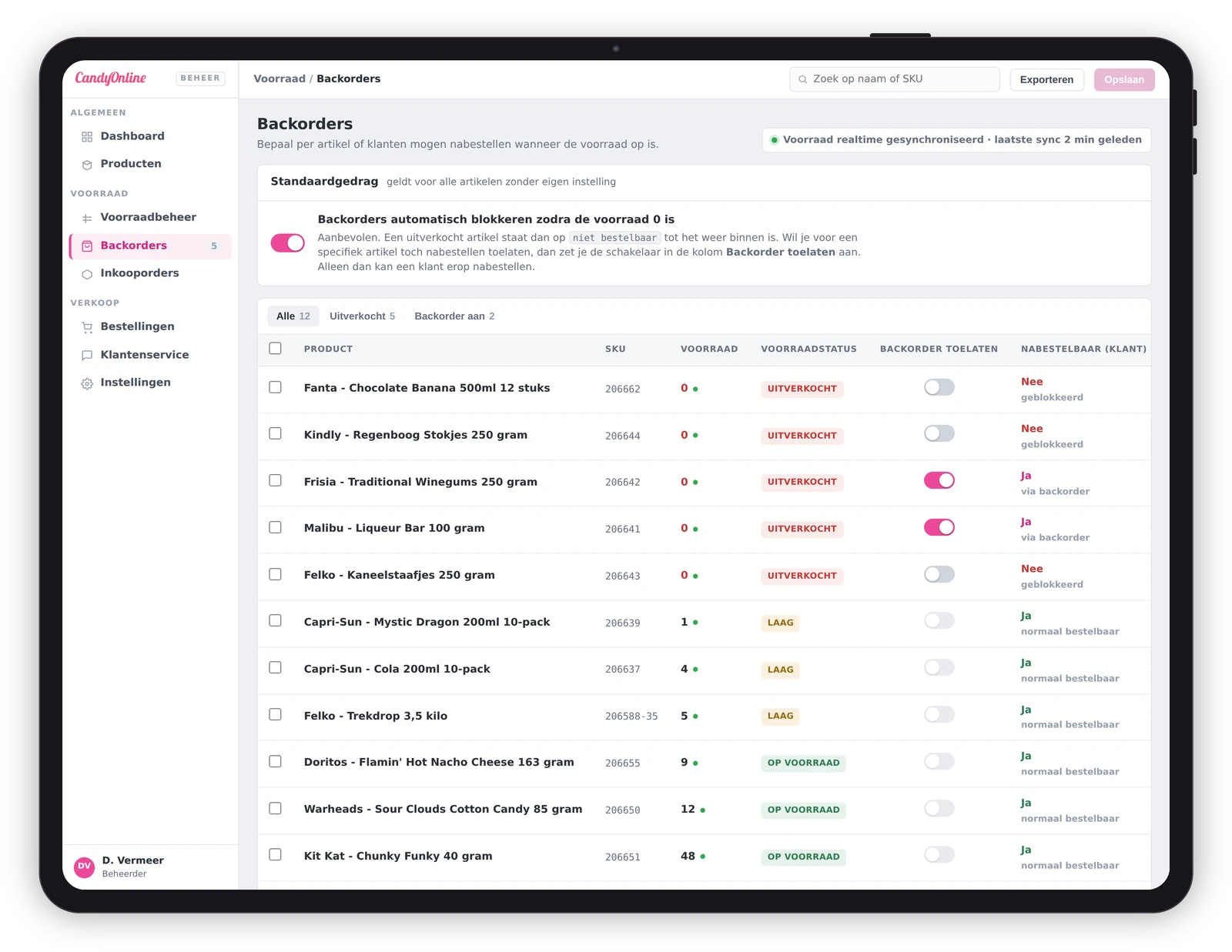Click the Exporteren button
1232x952 pixels.
tap(1046, 79)
